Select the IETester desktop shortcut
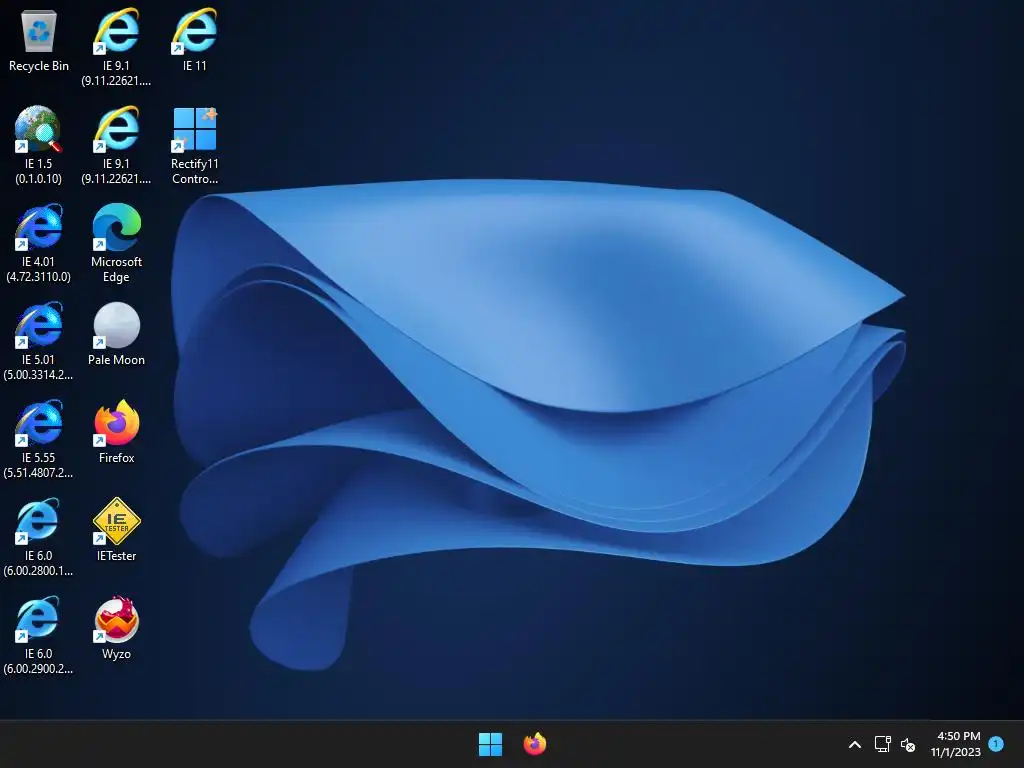Image resolution: width=1024 pixels, height=768 pixels. pyautogui.click(x=116, y=530)
